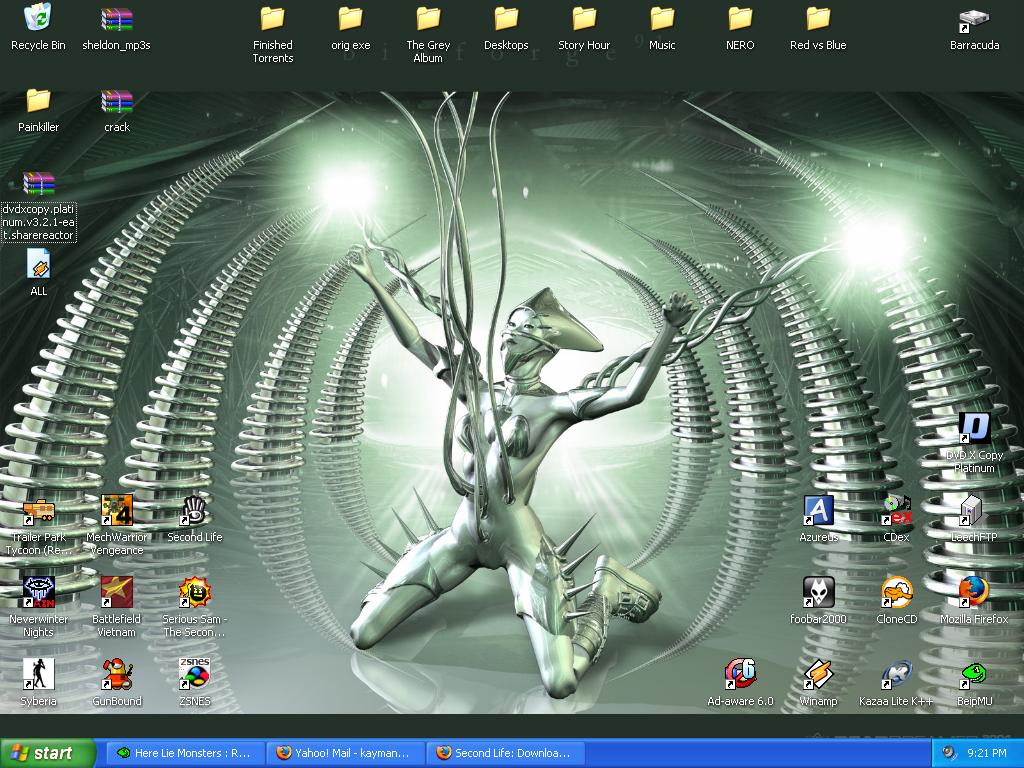The width and height of the screenshot is (1024, 768).
Task: Launch Syberia shortcut
Action: 39,675
